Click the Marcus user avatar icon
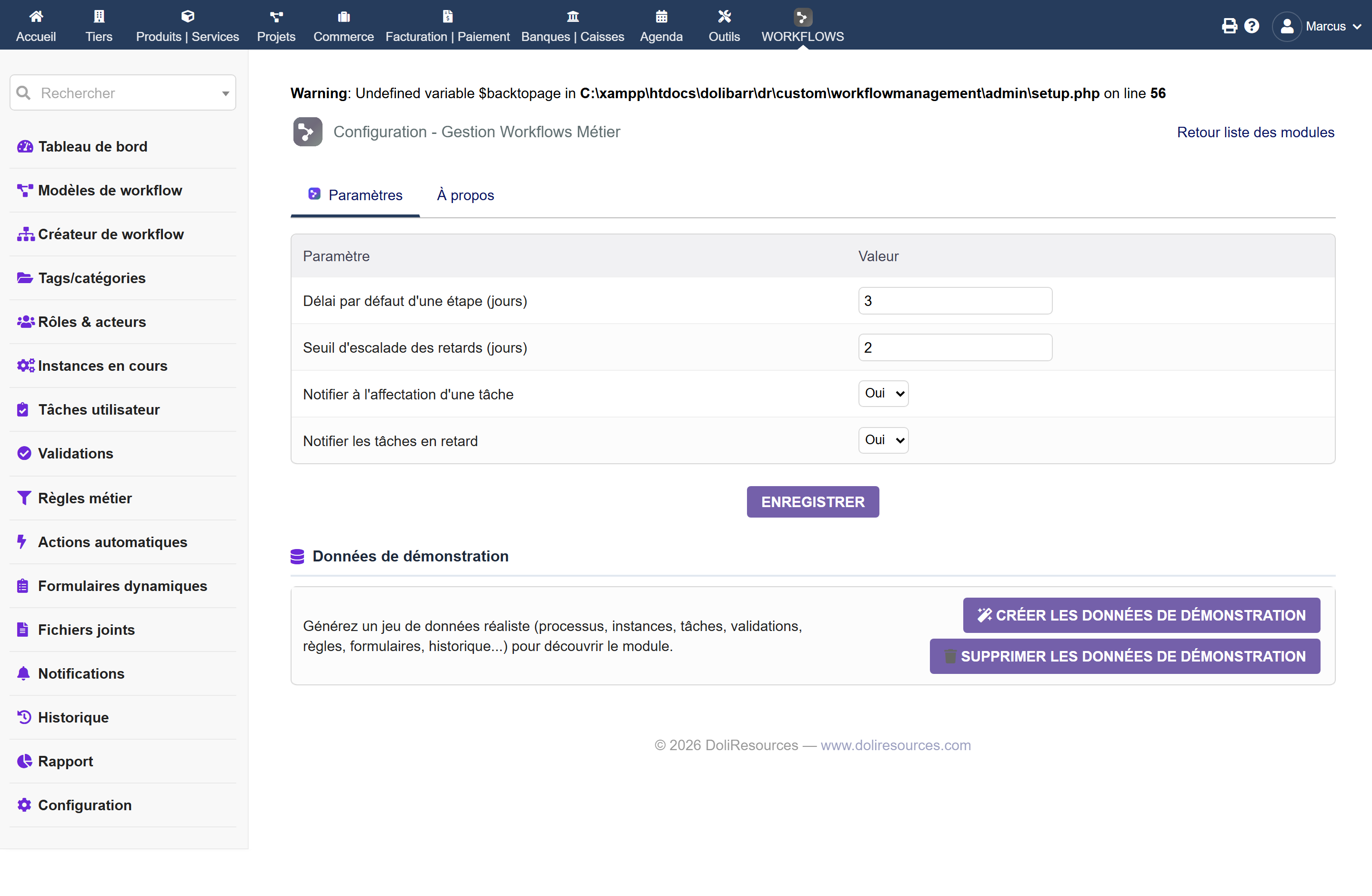This screenshot has height=896, width=1372. click(1287, 27)
